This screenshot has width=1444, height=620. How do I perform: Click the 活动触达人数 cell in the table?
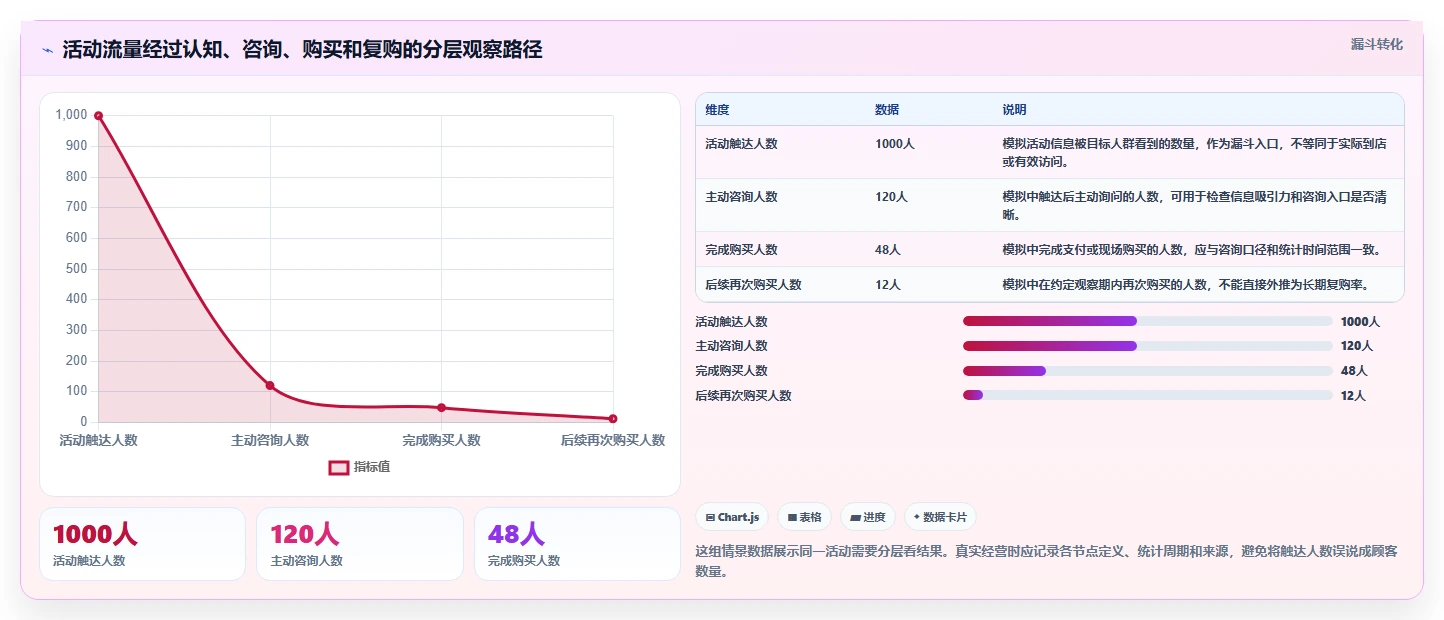click(741, 144)
